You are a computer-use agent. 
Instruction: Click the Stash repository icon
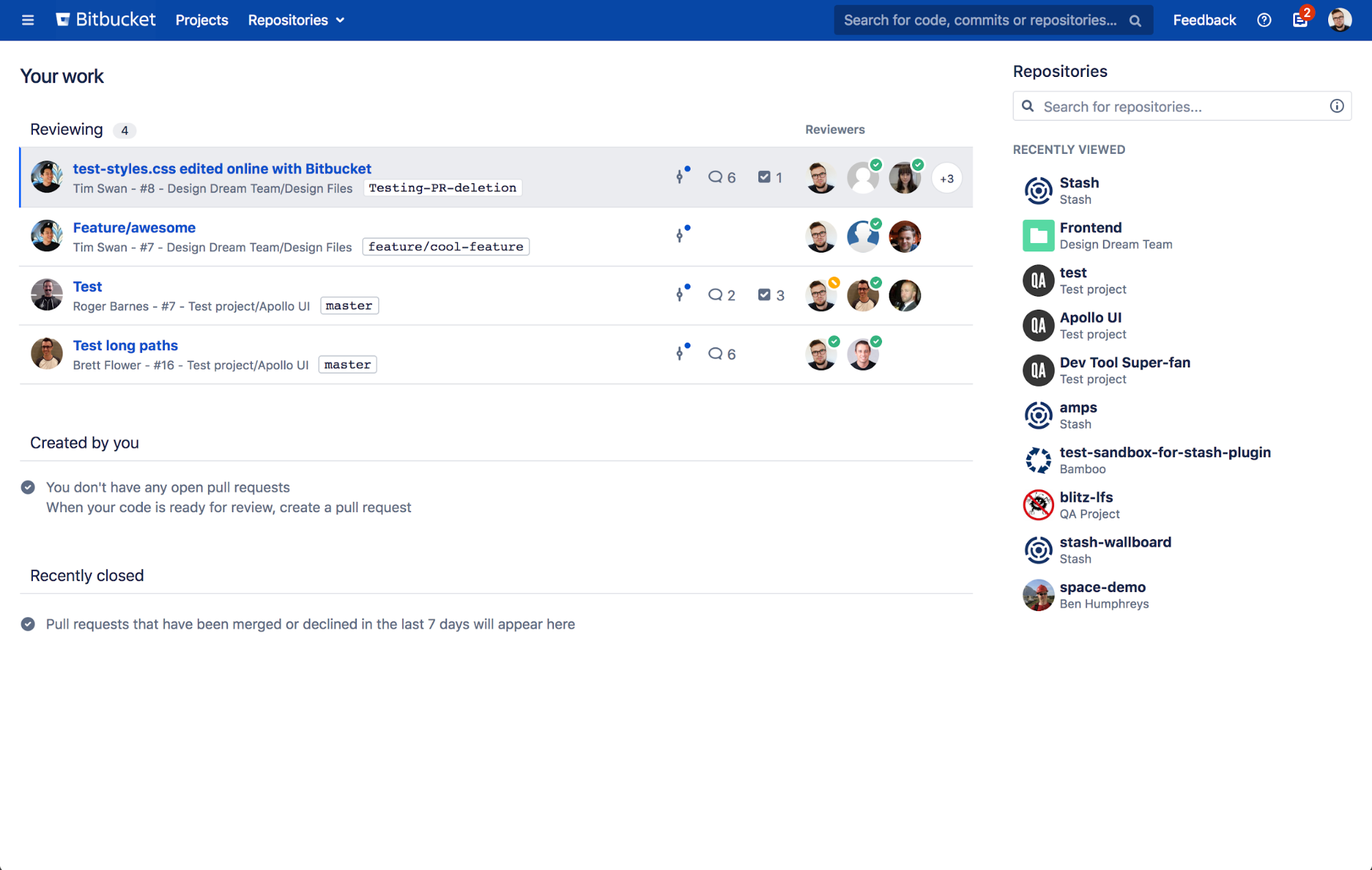click(1037, 189)
